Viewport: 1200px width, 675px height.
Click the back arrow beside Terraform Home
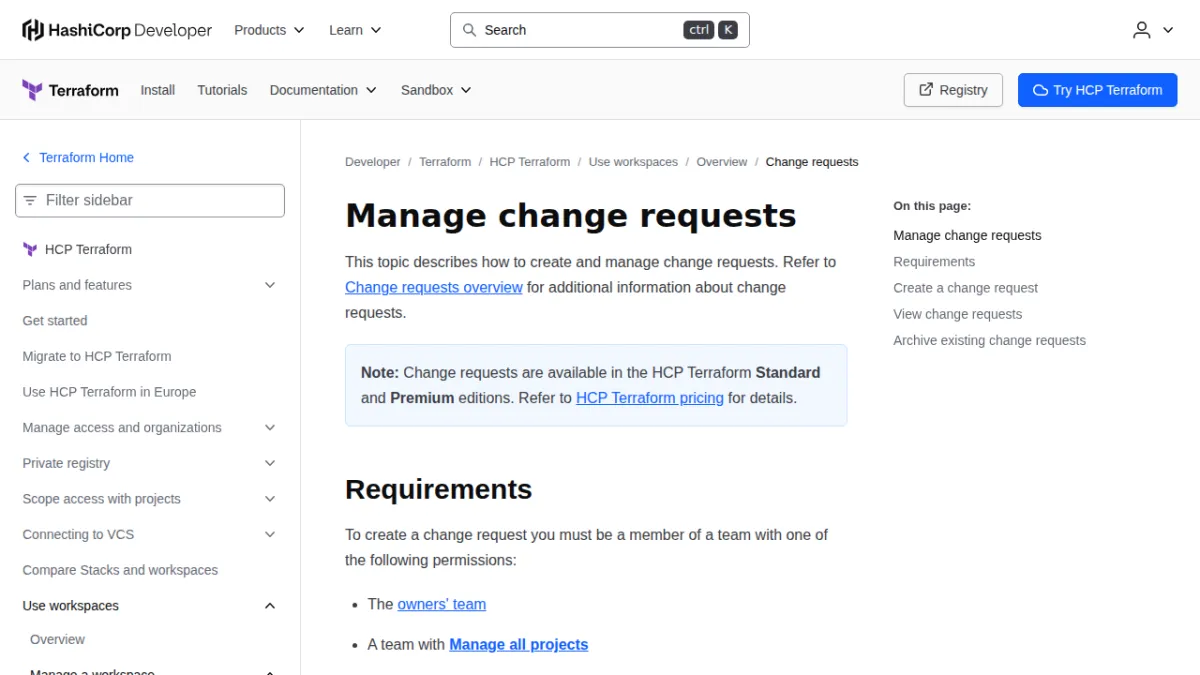[x=27, y=158]
